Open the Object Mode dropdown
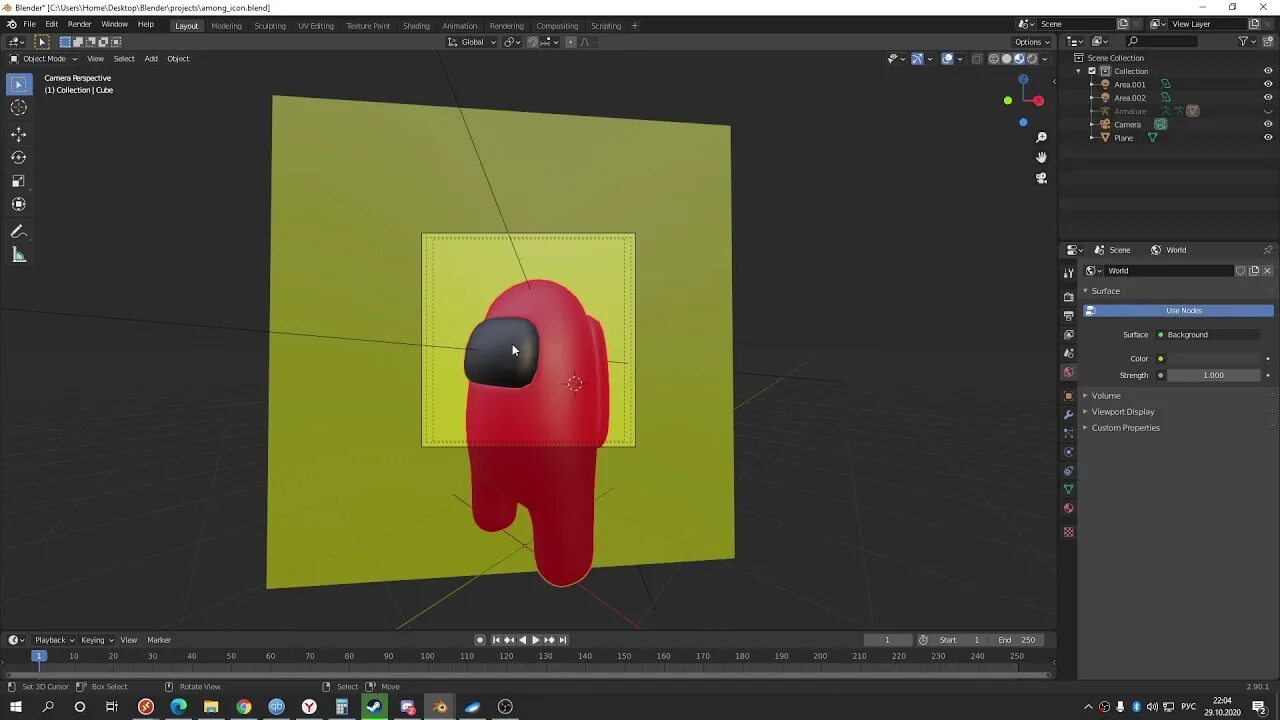The height and width of the screenshot is (720, 1280). 44,58
